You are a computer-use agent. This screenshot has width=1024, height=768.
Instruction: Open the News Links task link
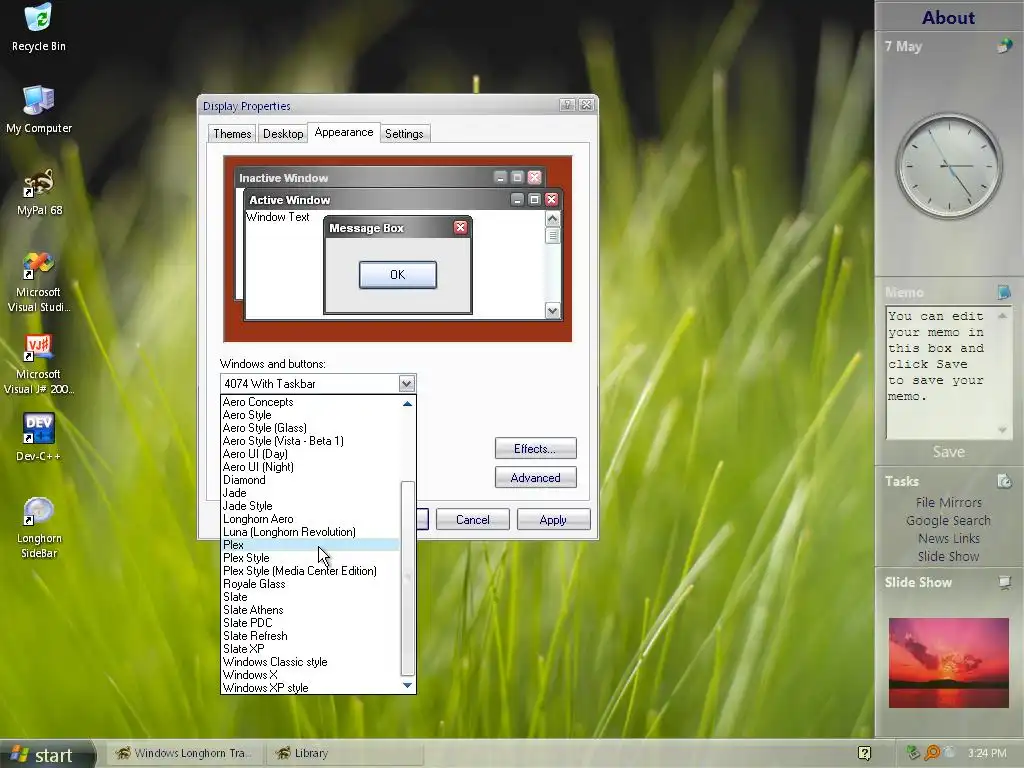click(949, 538)
